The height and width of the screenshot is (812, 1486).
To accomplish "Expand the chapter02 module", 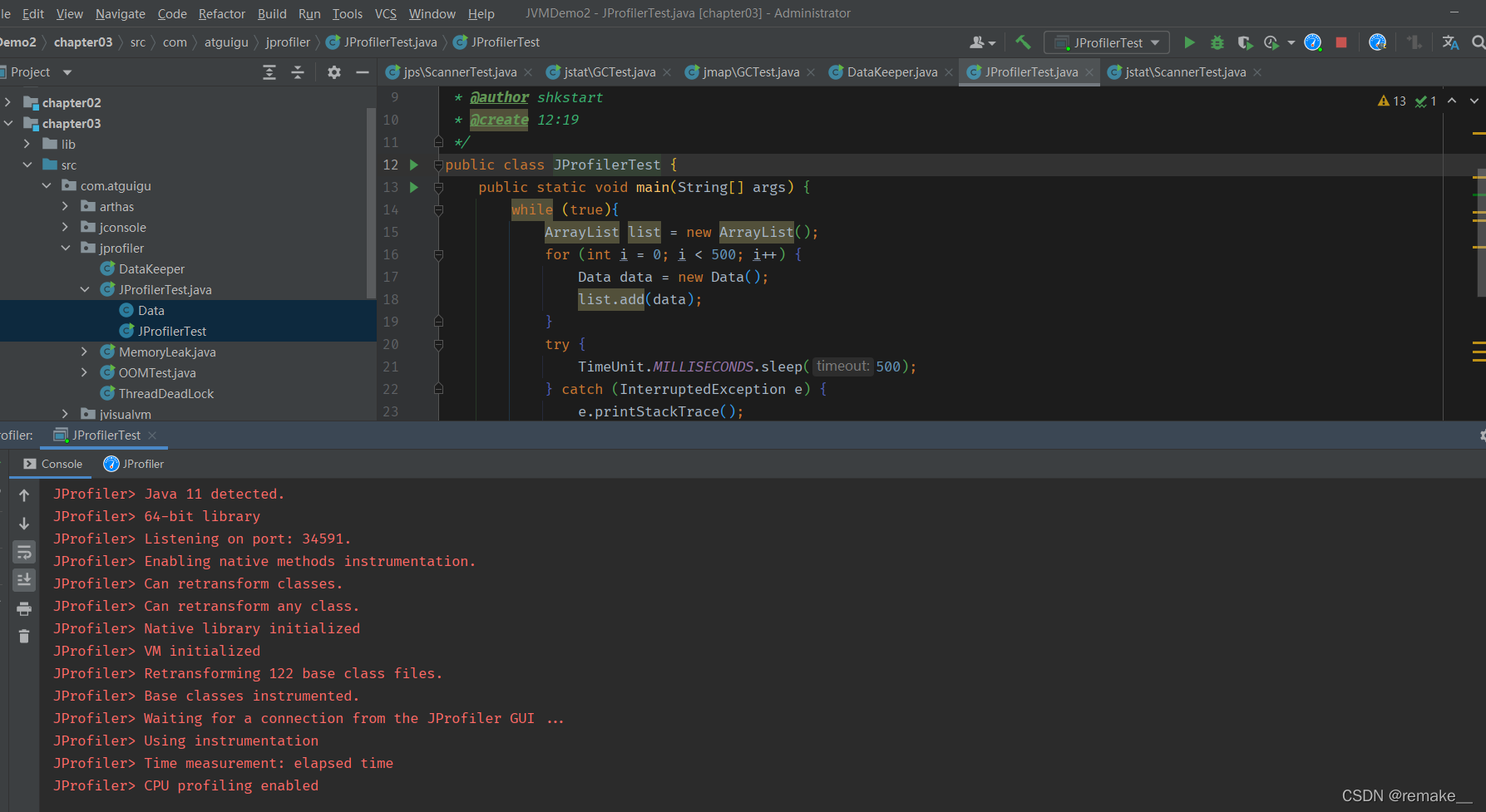I will point(7,102).
